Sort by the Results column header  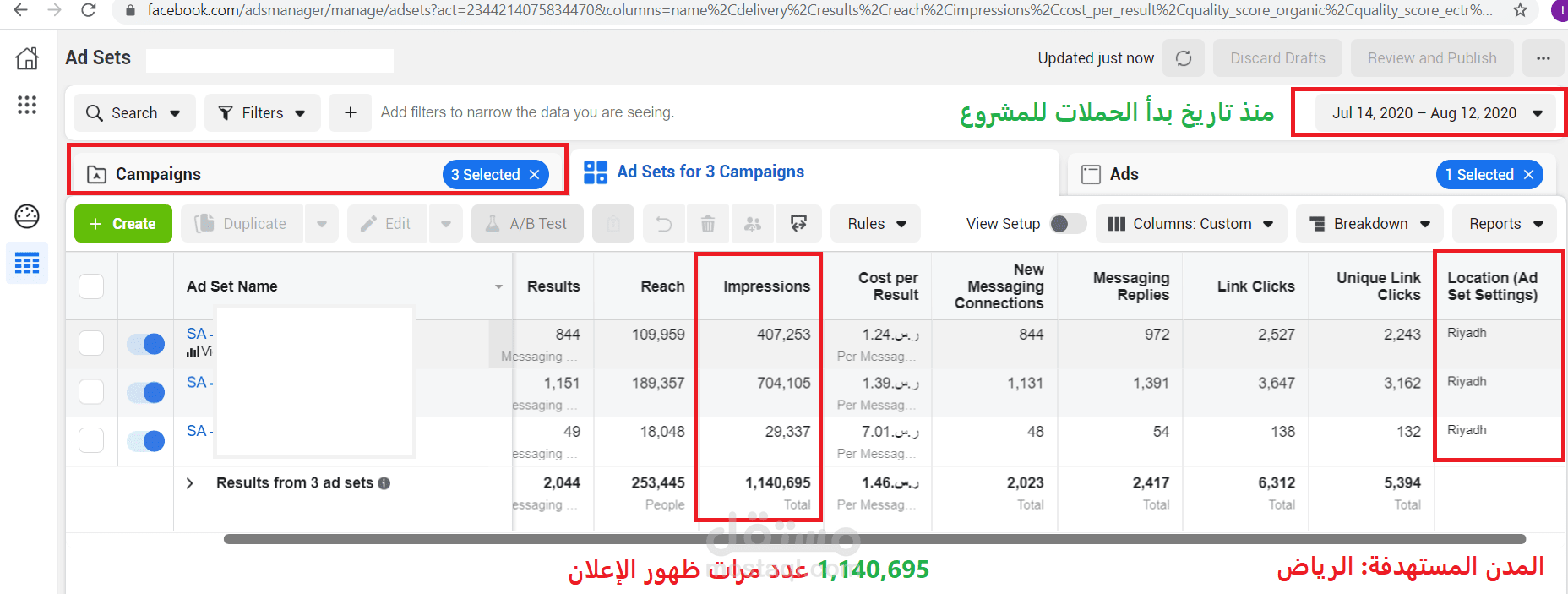[x=553, y=286]
